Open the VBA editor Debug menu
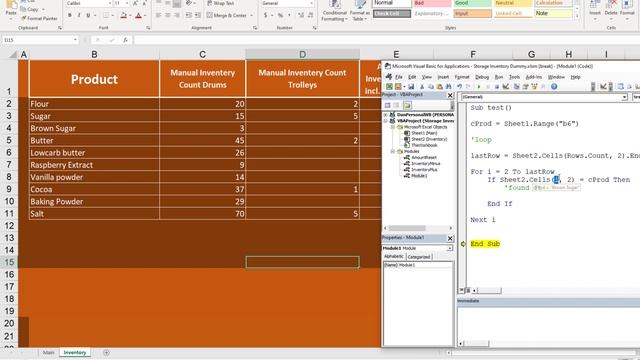 pos(482,77)
